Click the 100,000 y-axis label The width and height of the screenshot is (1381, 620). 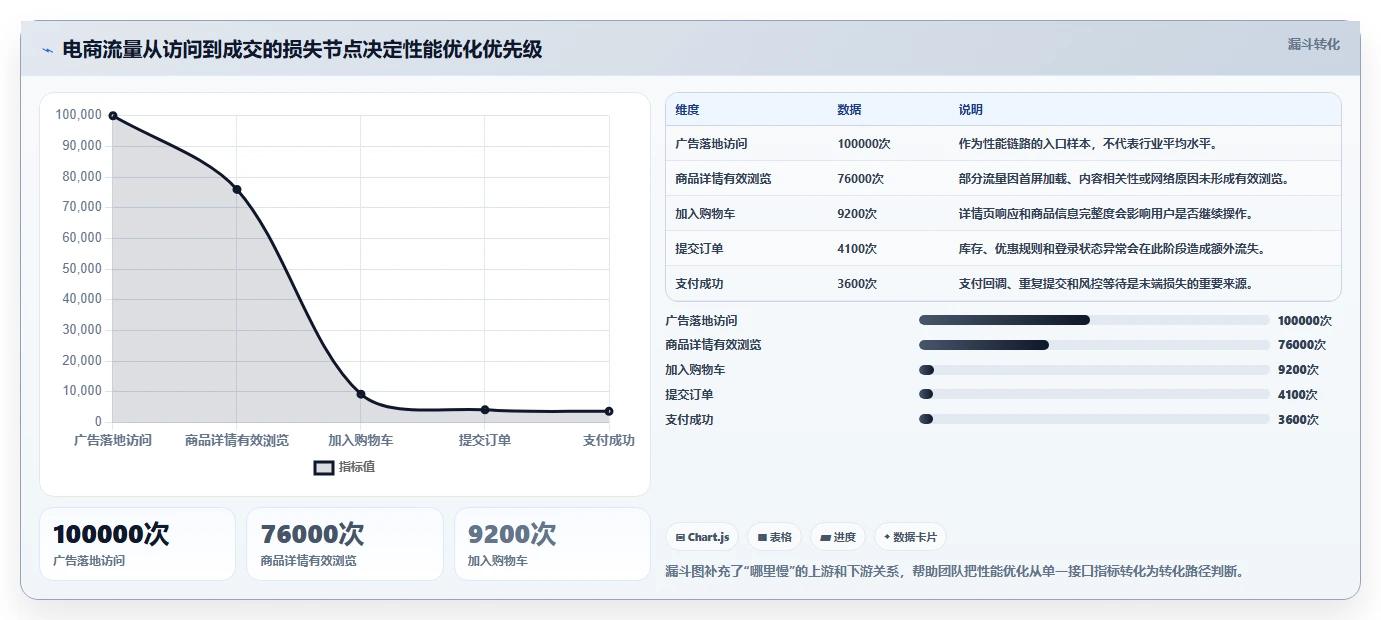[78, 115]
